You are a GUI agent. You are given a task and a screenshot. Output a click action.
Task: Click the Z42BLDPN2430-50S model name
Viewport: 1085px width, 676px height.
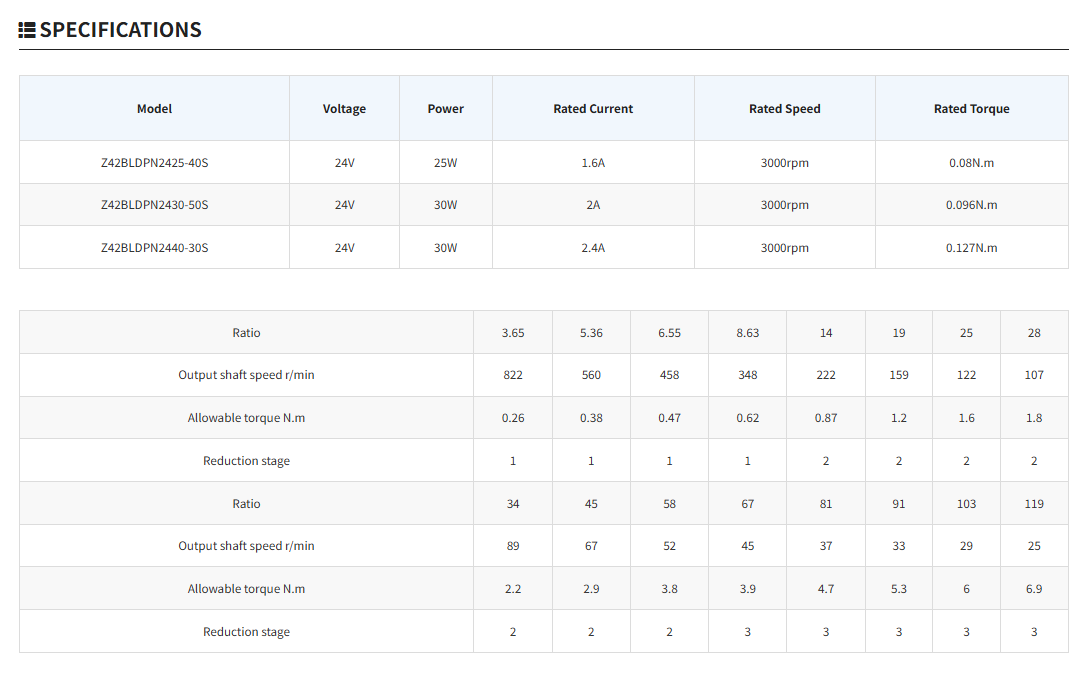click(154, 205)
